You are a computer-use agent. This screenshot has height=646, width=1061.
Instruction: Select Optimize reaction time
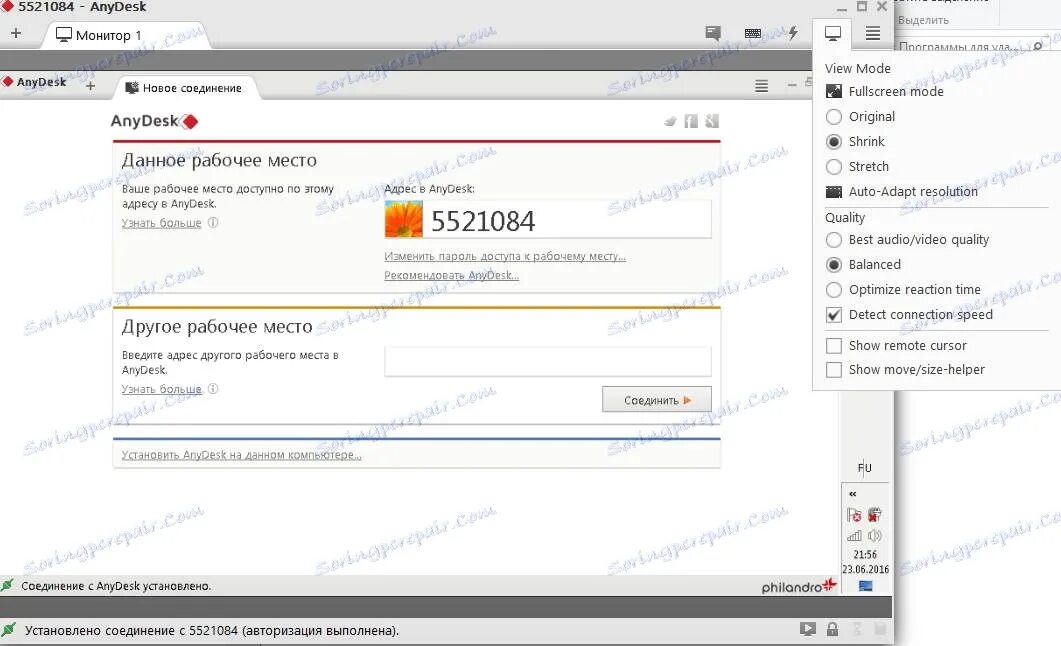point(903,290)
